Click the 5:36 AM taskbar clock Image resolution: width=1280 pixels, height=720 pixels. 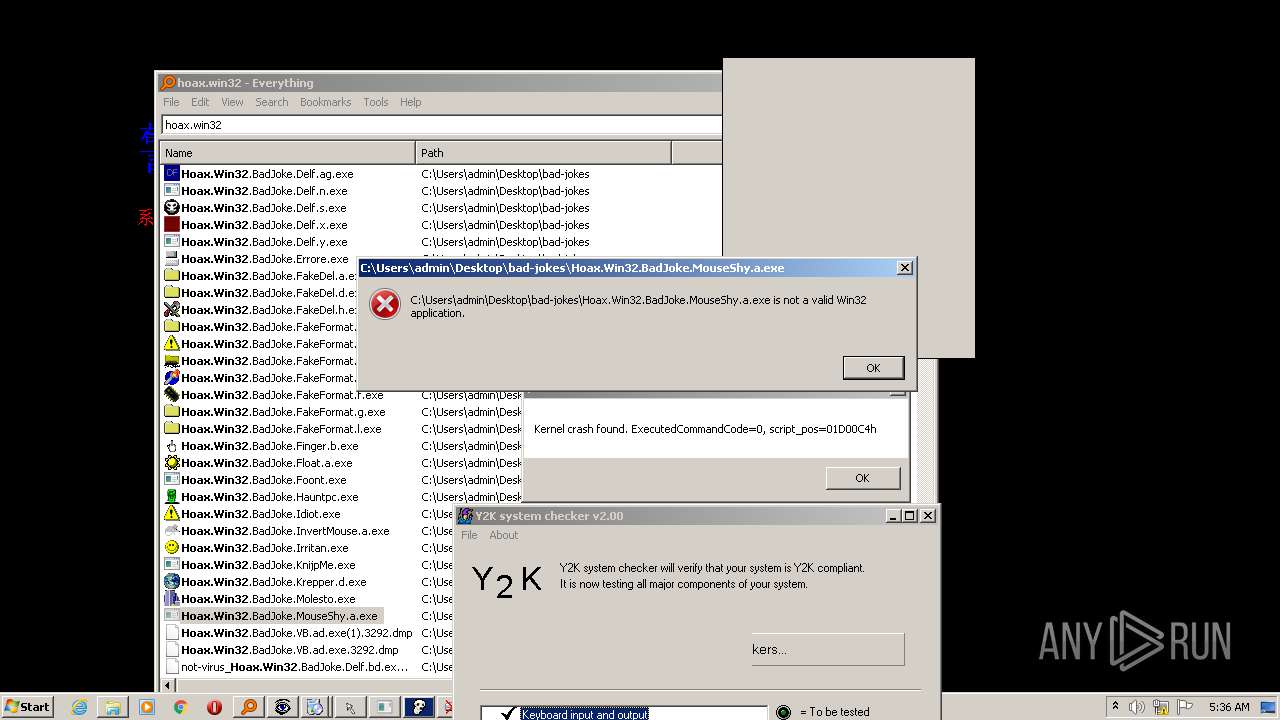[1229, 707]
